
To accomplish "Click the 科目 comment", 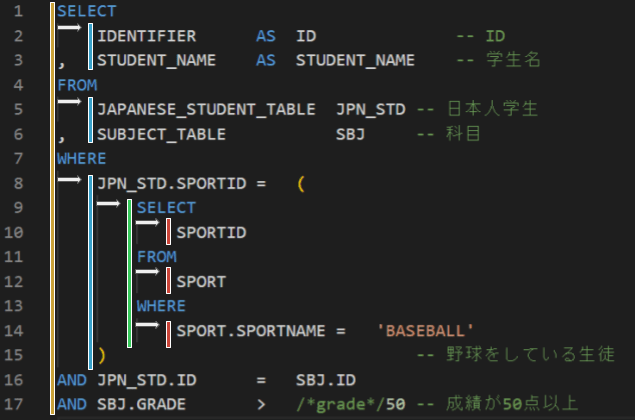I will tap(463, 134).
